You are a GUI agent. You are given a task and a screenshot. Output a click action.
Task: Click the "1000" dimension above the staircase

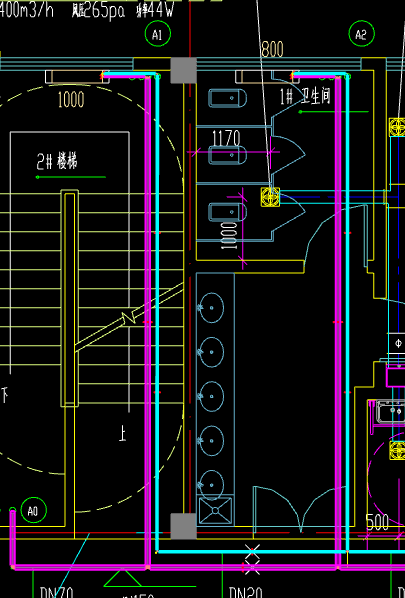point(71,100)
